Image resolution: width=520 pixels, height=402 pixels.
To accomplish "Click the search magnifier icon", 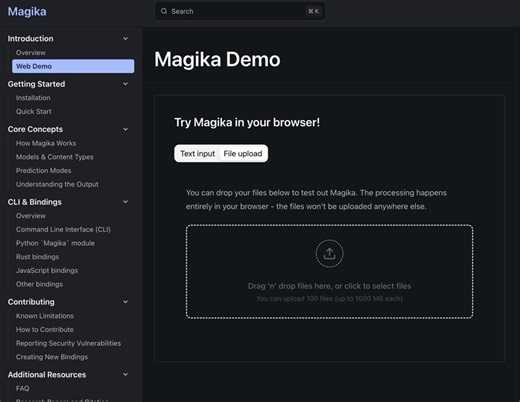I will pos(164,11).
